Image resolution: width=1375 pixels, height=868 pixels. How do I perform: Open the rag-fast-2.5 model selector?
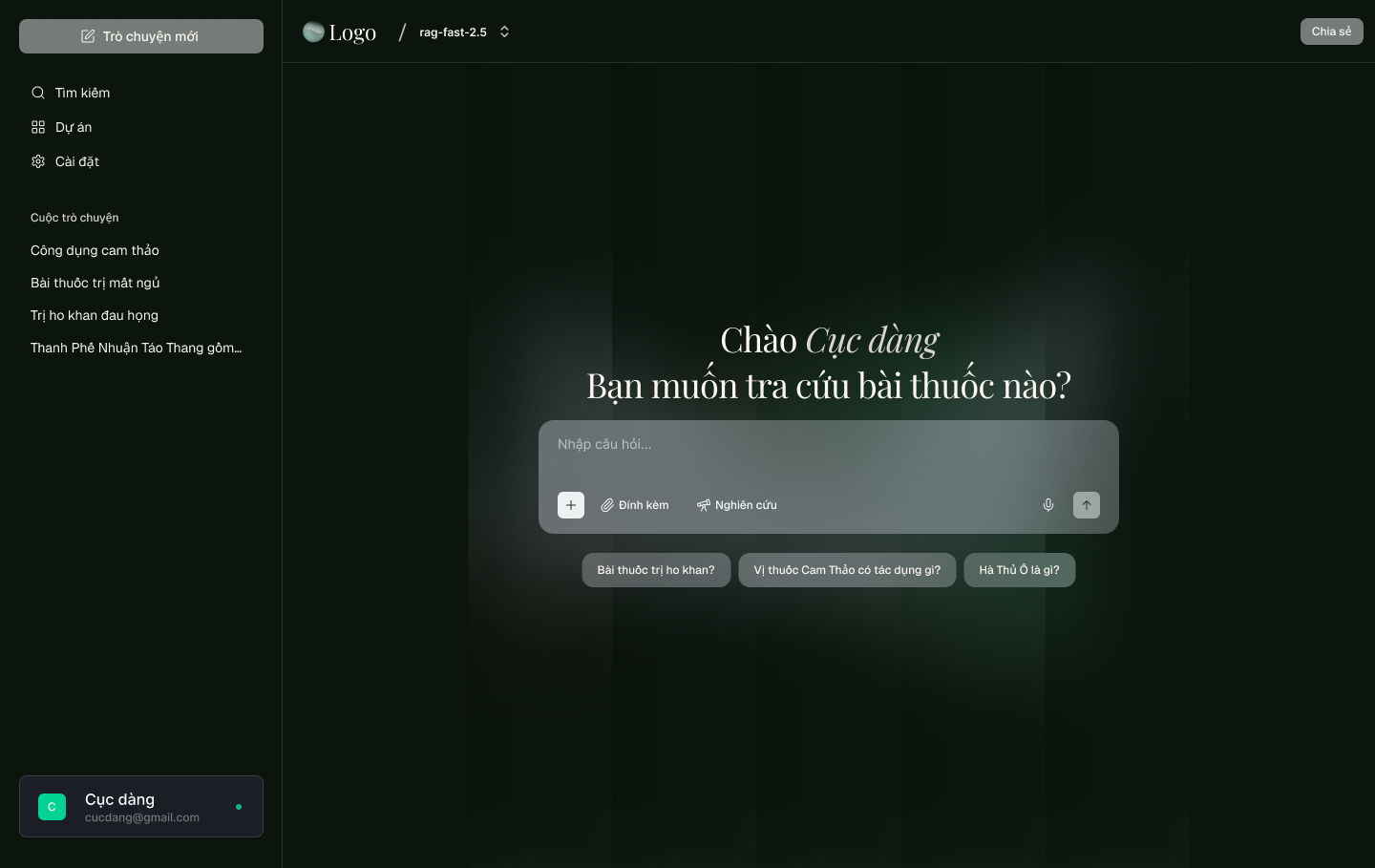(454, 32)
